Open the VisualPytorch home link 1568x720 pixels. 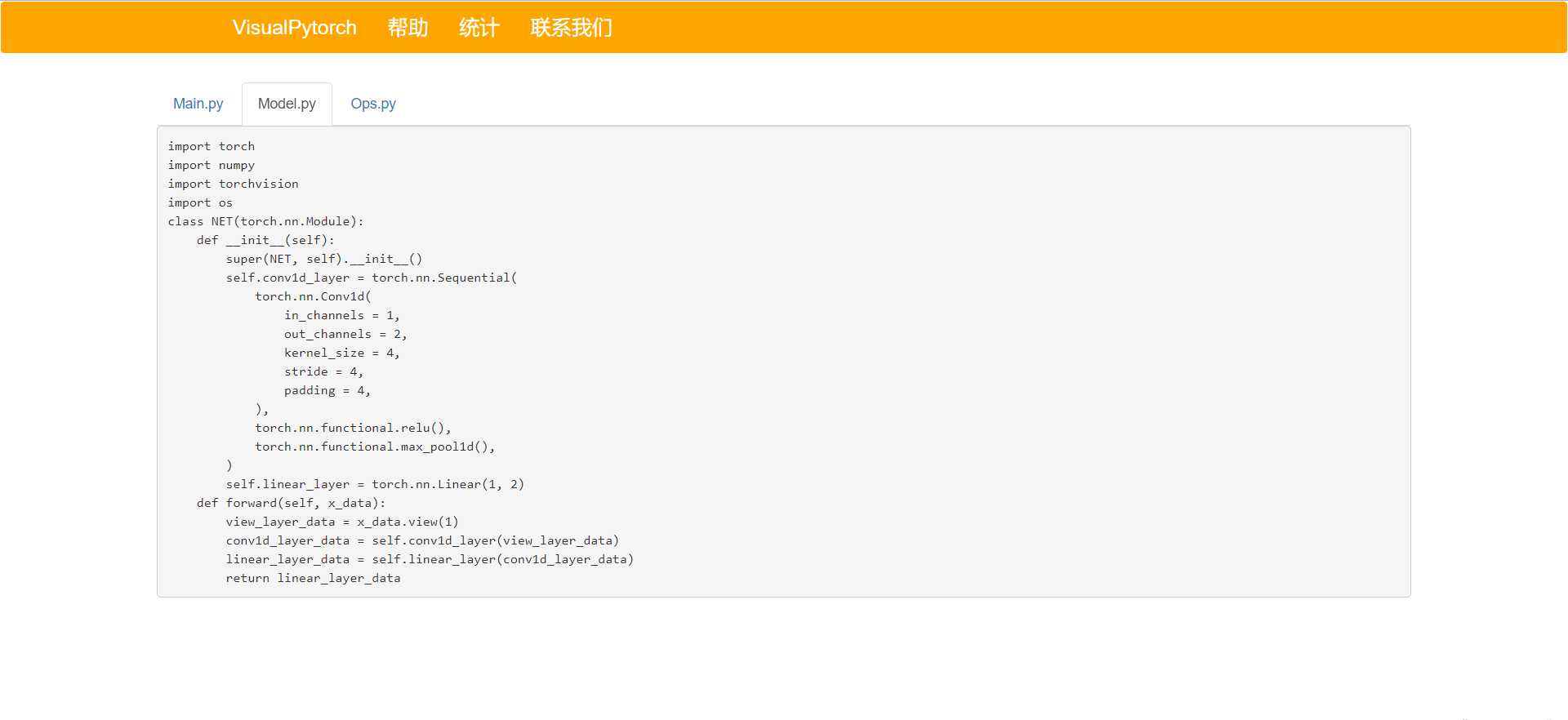coord(294,28)
